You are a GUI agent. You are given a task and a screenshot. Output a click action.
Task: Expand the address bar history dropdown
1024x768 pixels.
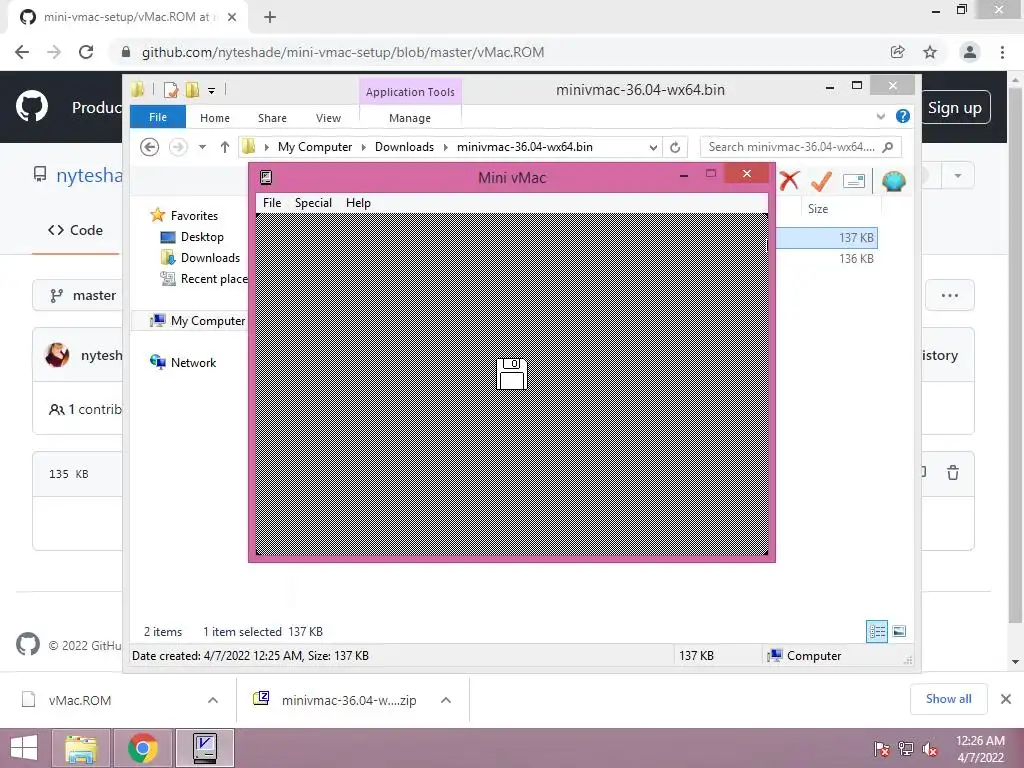point(653,148)
